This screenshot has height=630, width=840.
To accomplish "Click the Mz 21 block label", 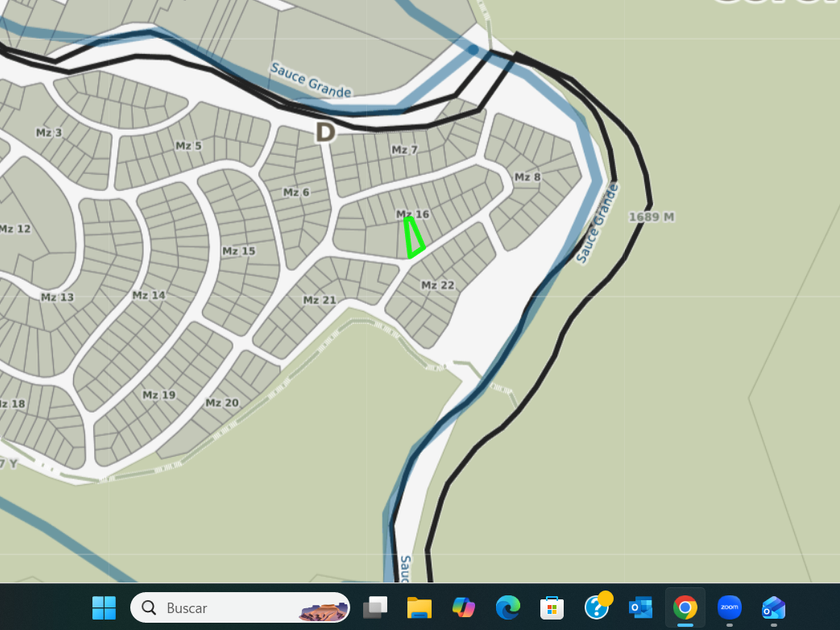I will point(319,300).
